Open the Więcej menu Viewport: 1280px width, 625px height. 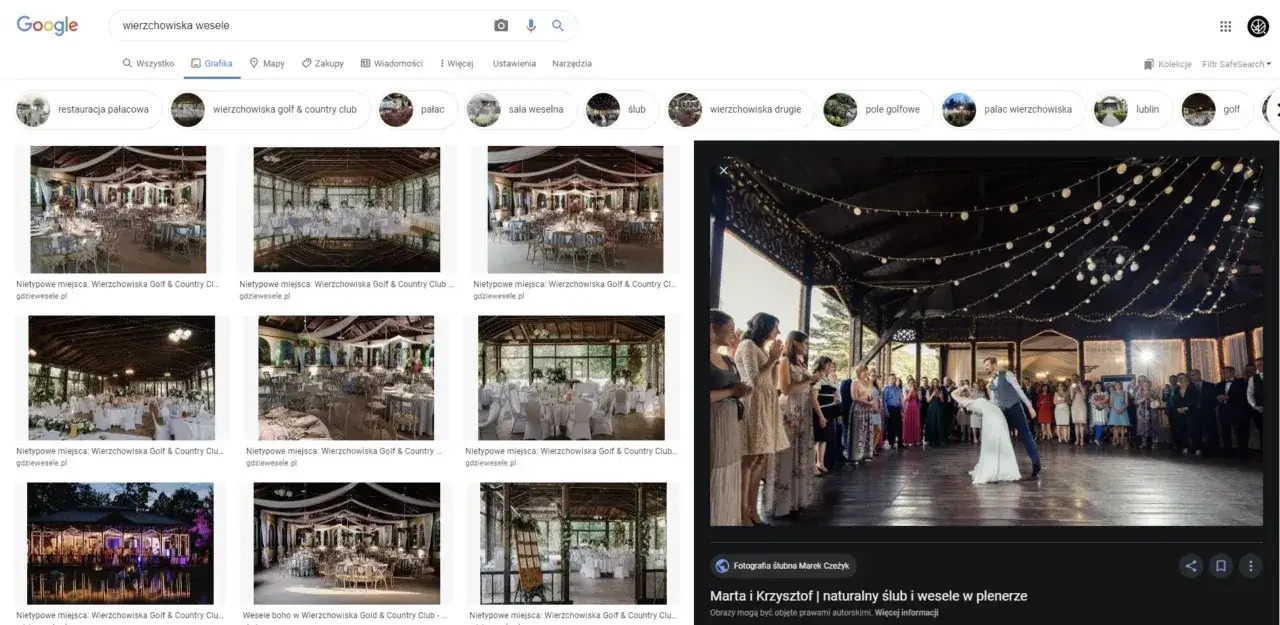click(456, 63)
